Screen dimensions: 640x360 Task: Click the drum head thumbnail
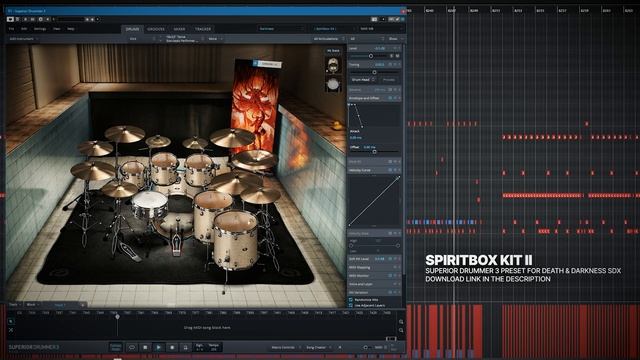pos(333,84)
